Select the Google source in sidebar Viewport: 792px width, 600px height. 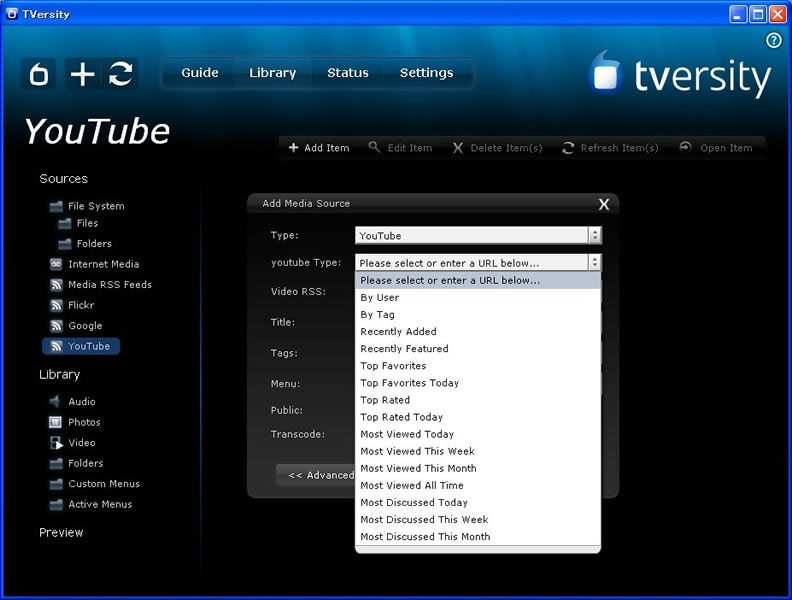coord(85,326)
